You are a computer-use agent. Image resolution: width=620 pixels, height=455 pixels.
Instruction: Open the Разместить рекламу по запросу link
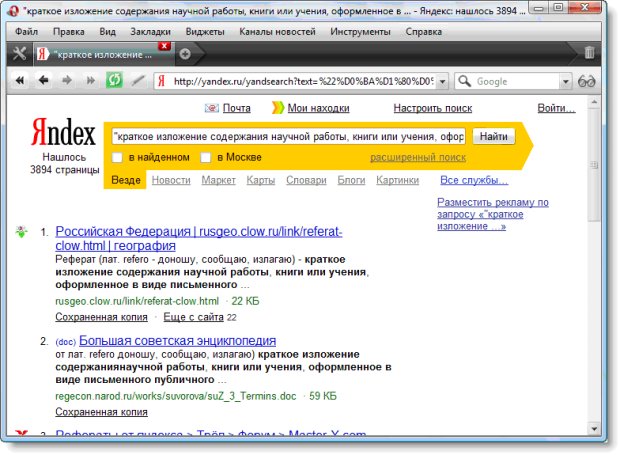(493, 214)
